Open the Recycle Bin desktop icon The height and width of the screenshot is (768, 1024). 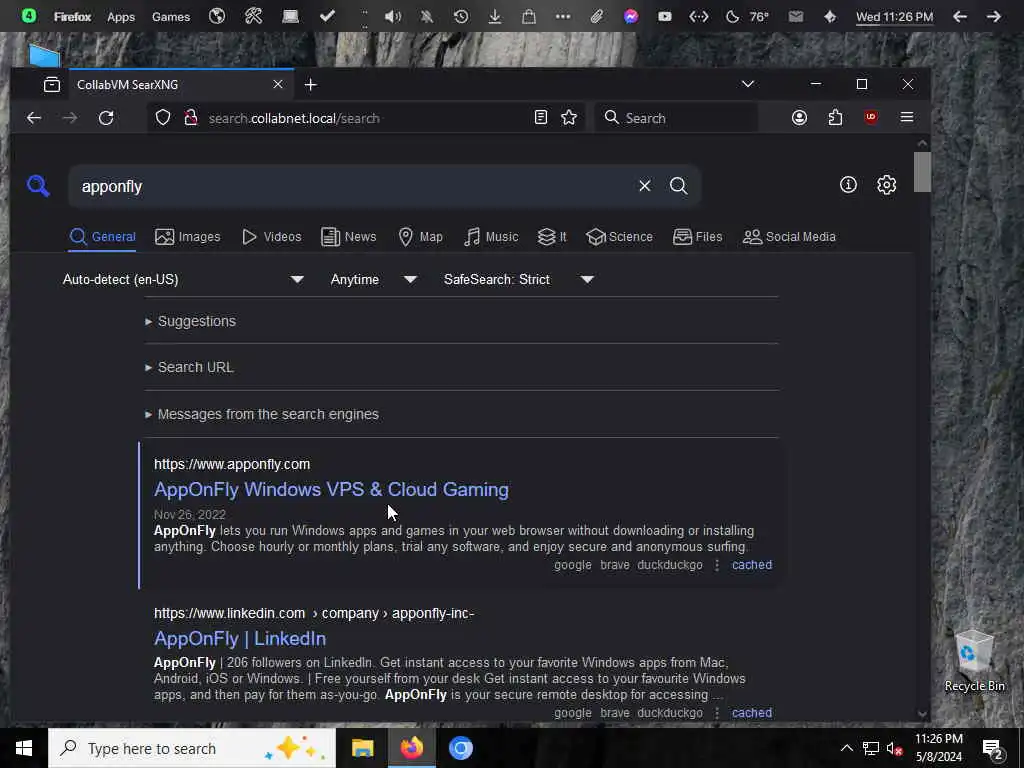(x=974, y=661)
